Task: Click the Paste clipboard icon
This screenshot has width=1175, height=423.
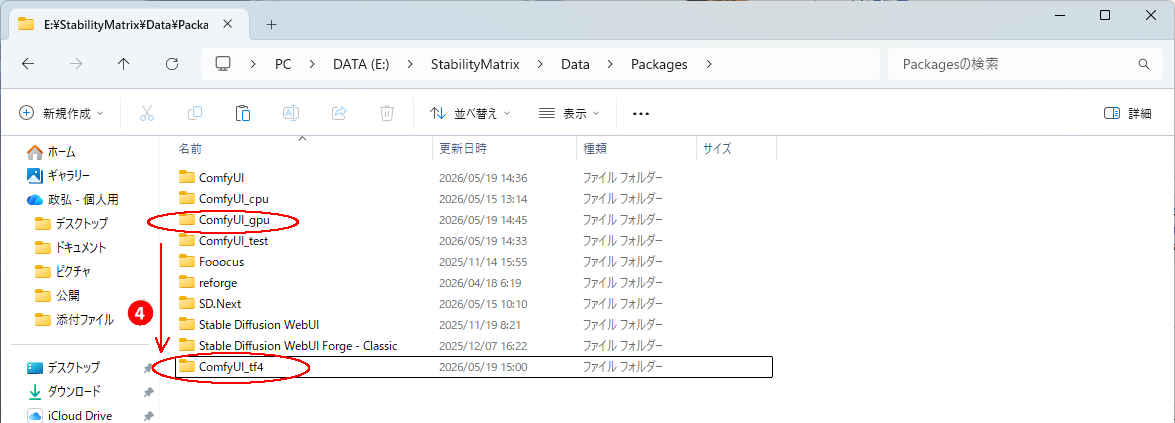Action: (243, 113)
